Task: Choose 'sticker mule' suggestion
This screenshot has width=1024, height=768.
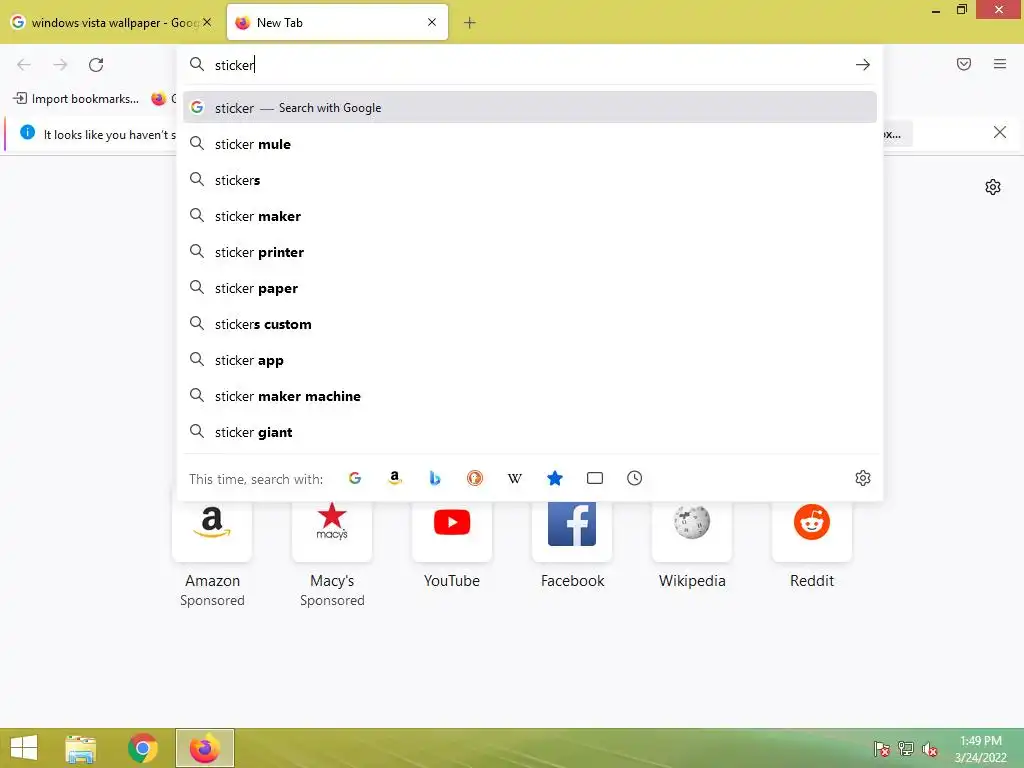Action: pos(530,144)
